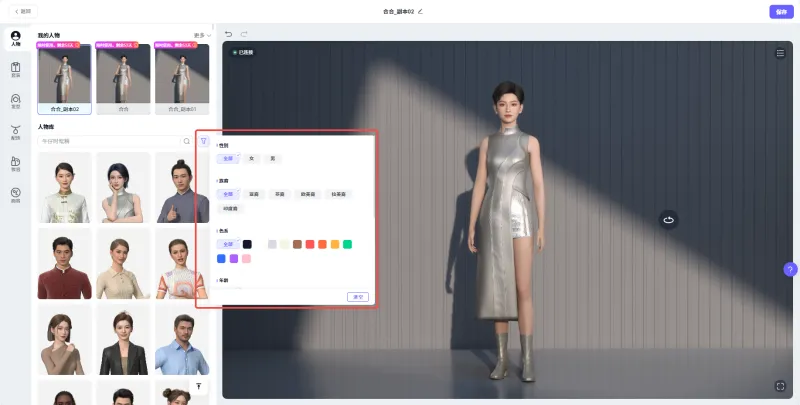Choose library man in red jacket

pos(64,263)
